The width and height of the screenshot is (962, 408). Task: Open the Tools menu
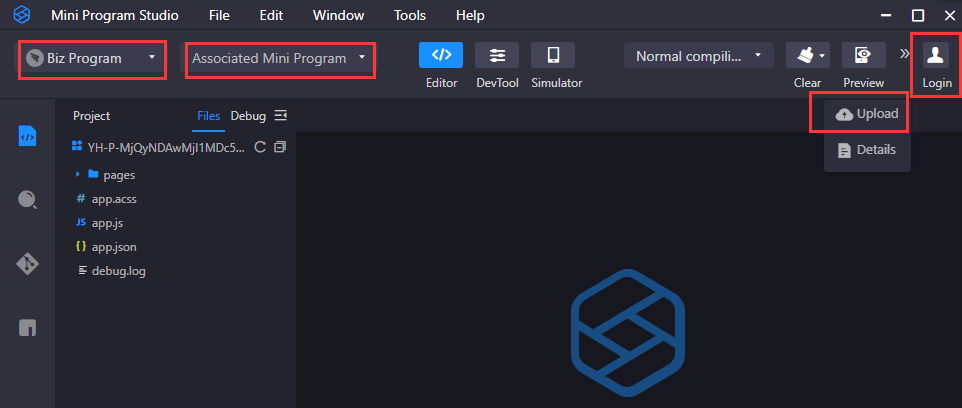[x=409, y=16]
